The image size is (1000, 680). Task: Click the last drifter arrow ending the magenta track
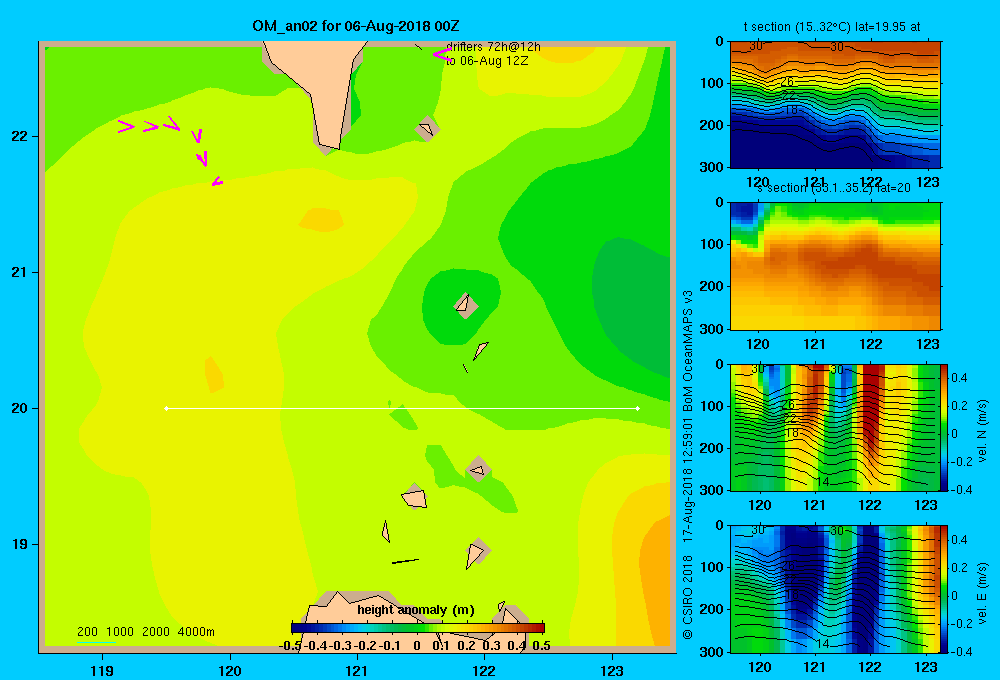pos(217,182)
